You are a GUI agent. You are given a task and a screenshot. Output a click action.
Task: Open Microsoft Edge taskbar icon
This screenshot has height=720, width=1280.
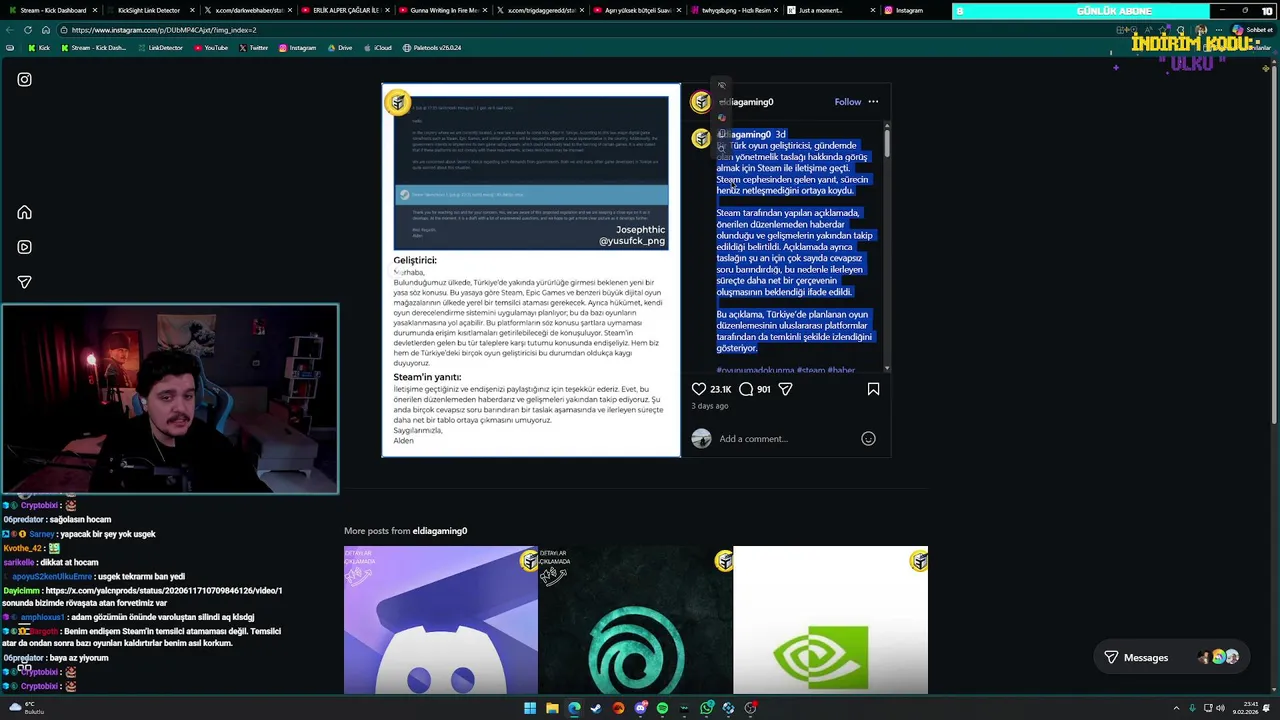pyautogui.click(x=574, y=708)
